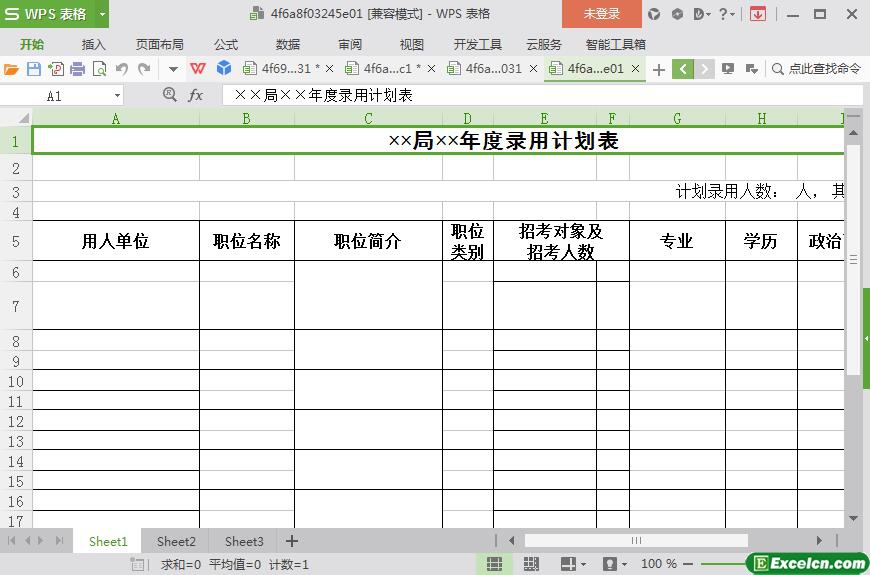Open the 页面布局 ribbon tab
The height and width of the screenshot is (575, 870).
pyautogui.click(x=160, y=44)
